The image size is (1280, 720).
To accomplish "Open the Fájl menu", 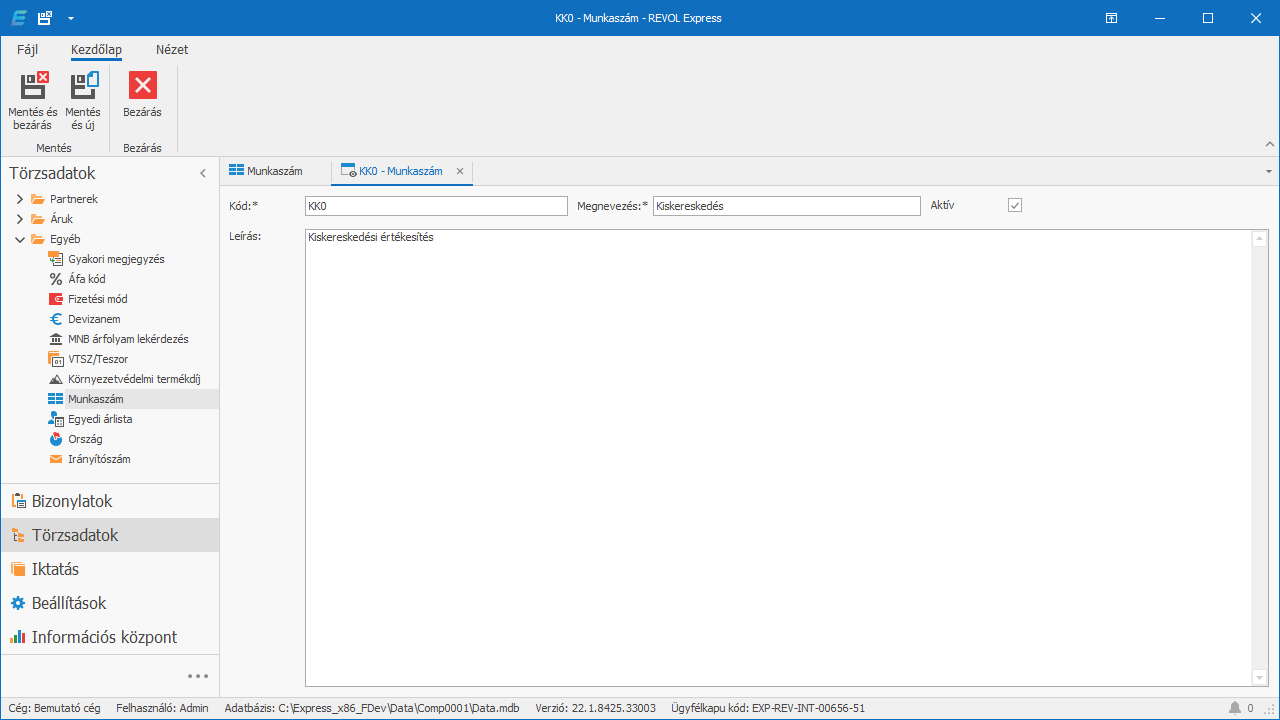I will pos(27,50).
